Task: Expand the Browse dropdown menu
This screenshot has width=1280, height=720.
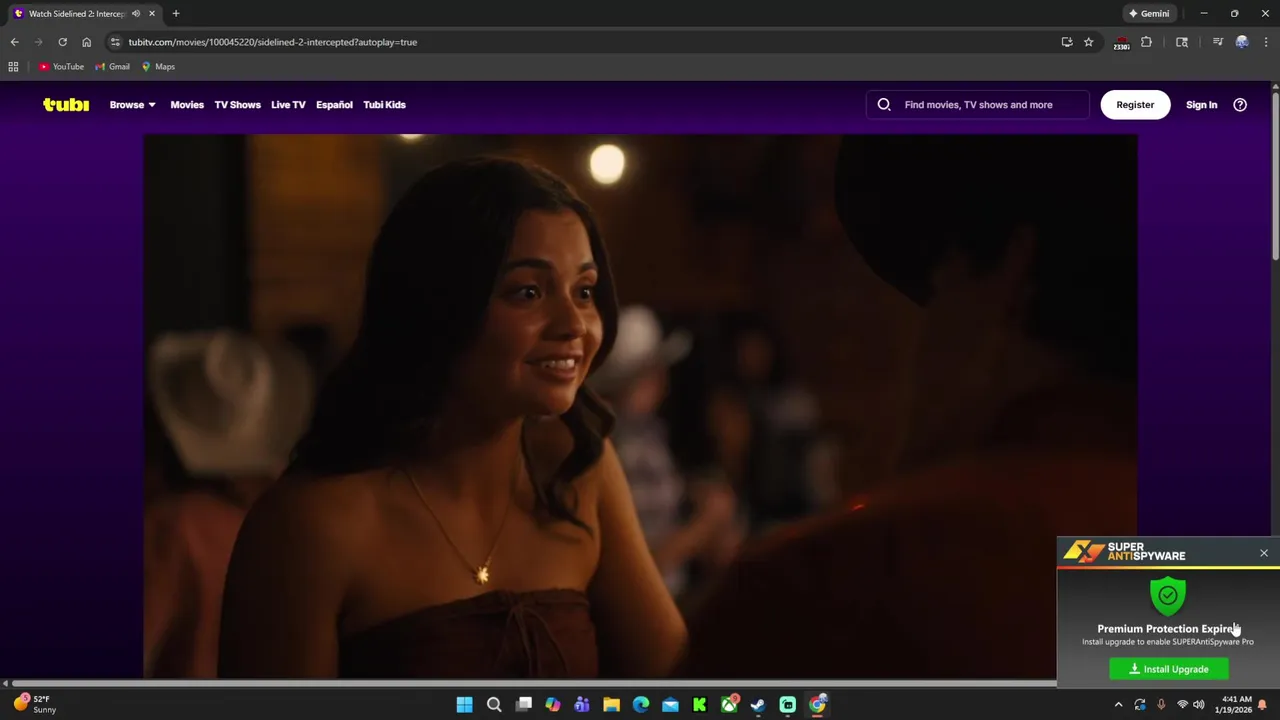Action: pyautogui.click(x=133, y=104)
